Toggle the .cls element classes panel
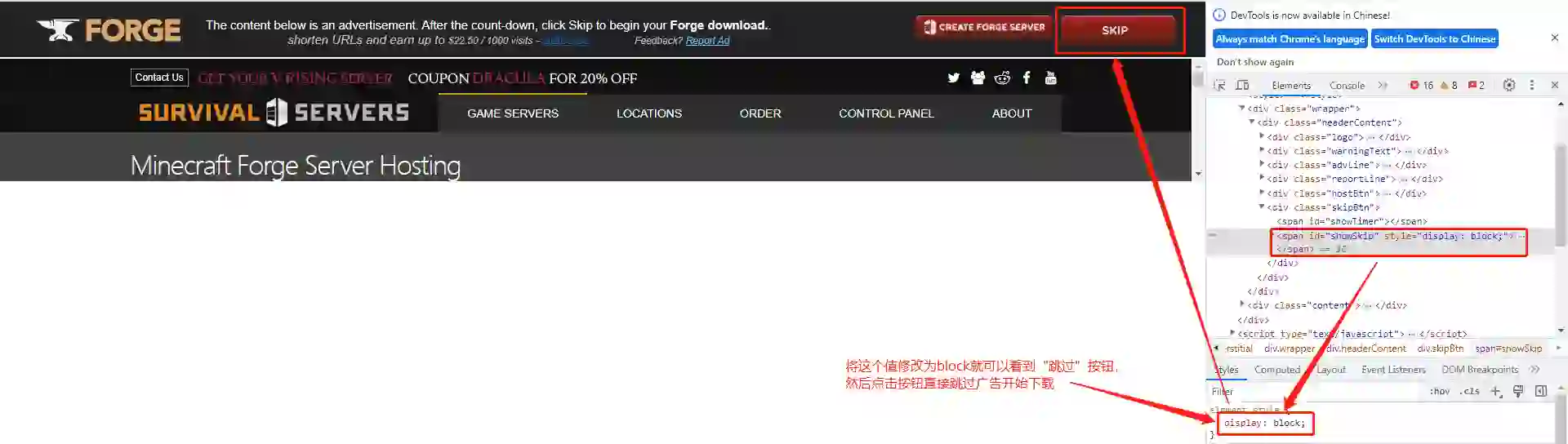Viewport: 1568px width, 444px height. 1471,392
